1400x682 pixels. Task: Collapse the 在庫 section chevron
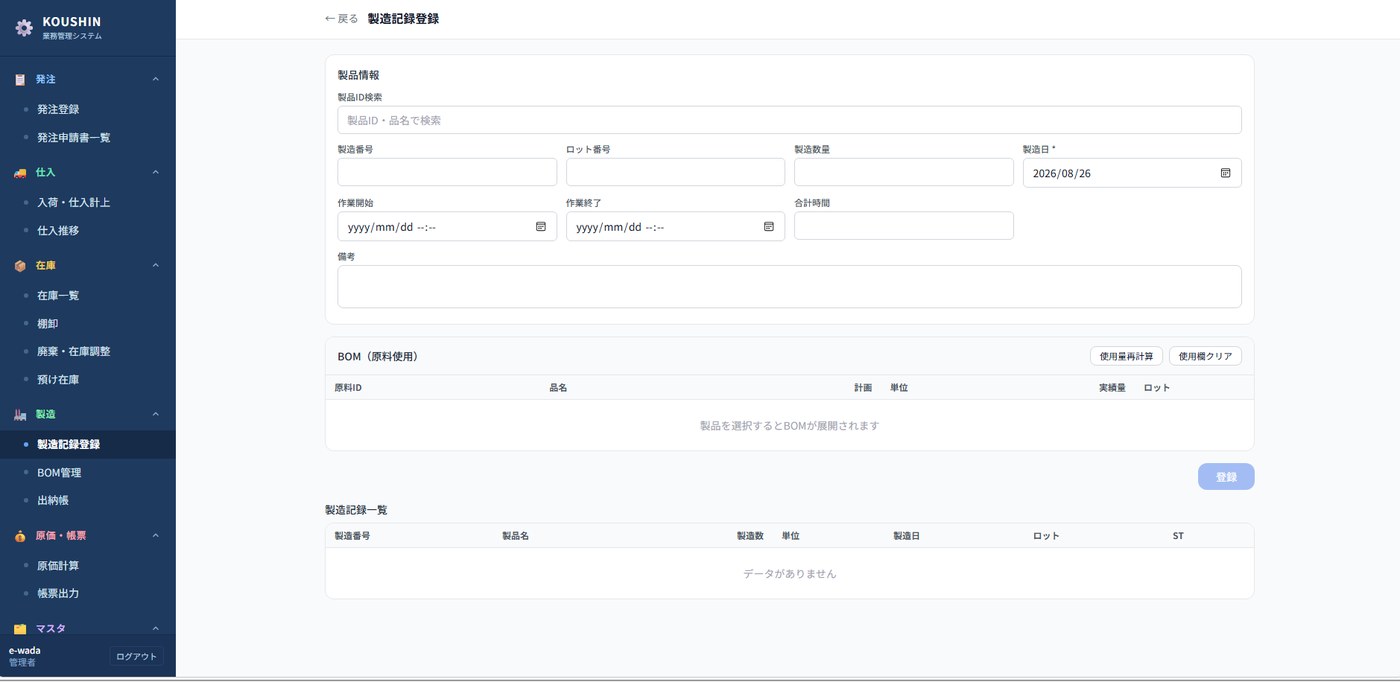[156, 265]
